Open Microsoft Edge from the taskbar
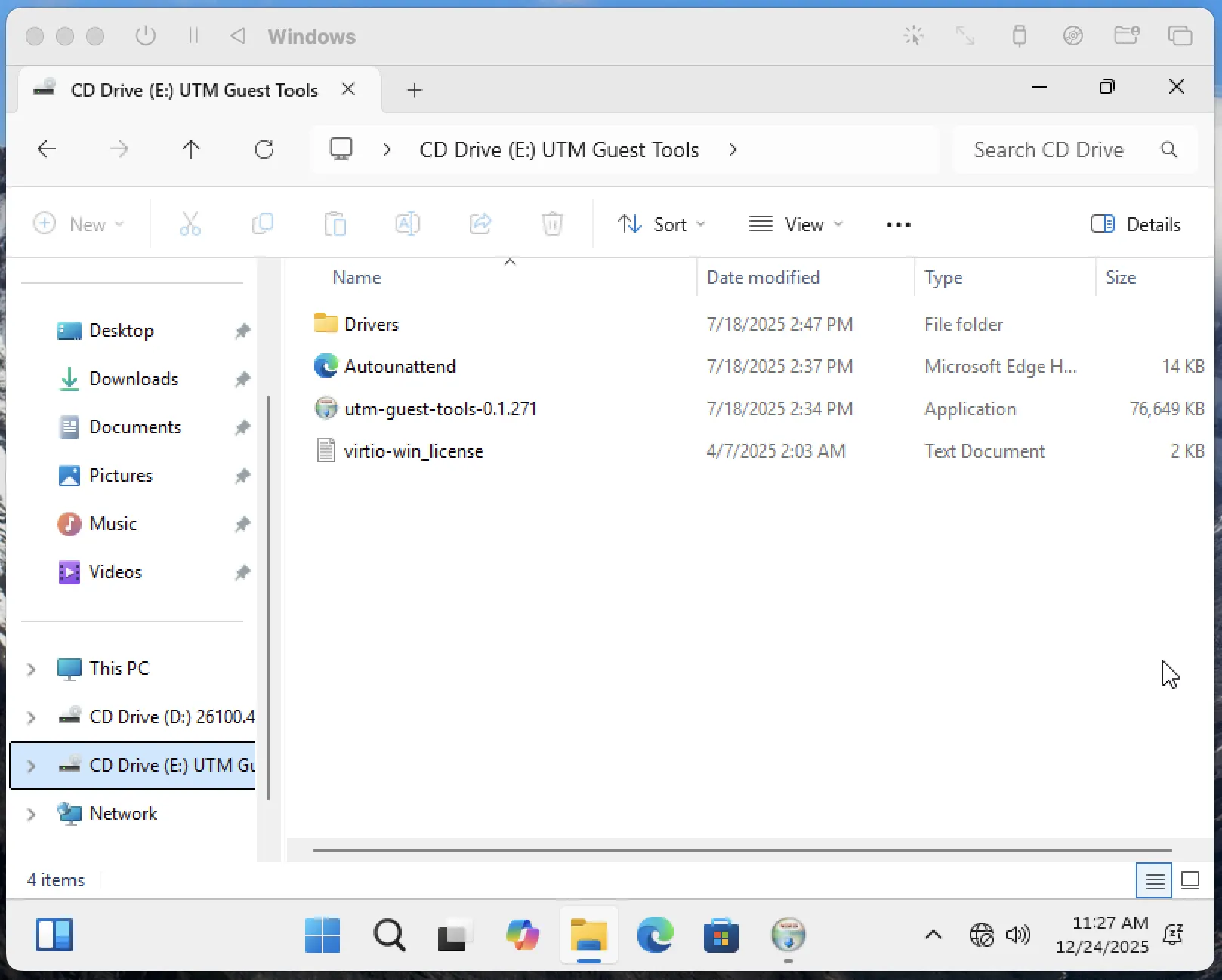The height and width of the screenshot is (980, 1222). coord(655,935)
